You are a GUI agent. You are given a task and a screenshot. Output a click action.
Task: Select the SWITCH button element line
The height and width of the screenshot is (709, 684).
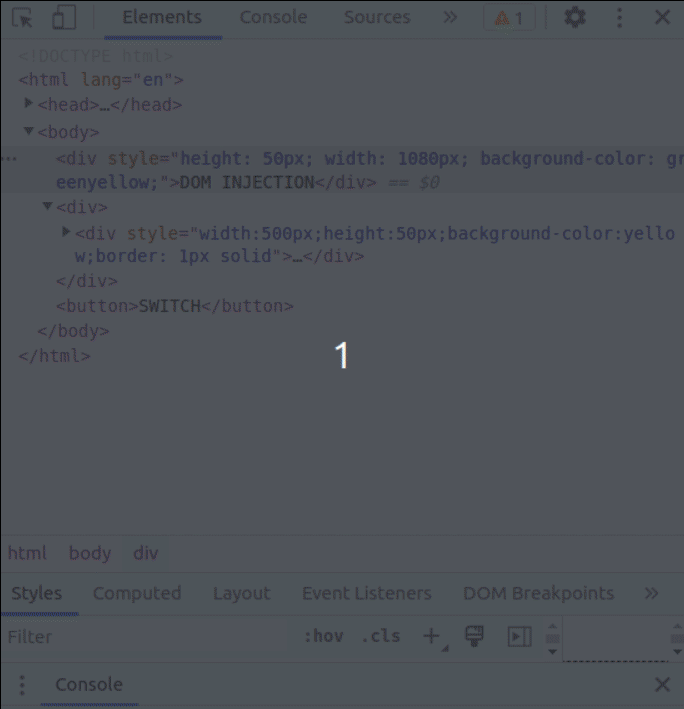click(175, 306)
